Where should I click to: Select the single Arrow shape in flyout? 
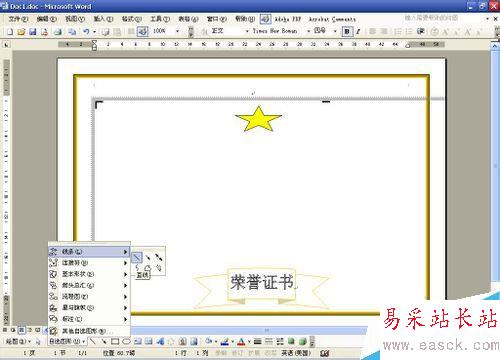click(148, 257)
